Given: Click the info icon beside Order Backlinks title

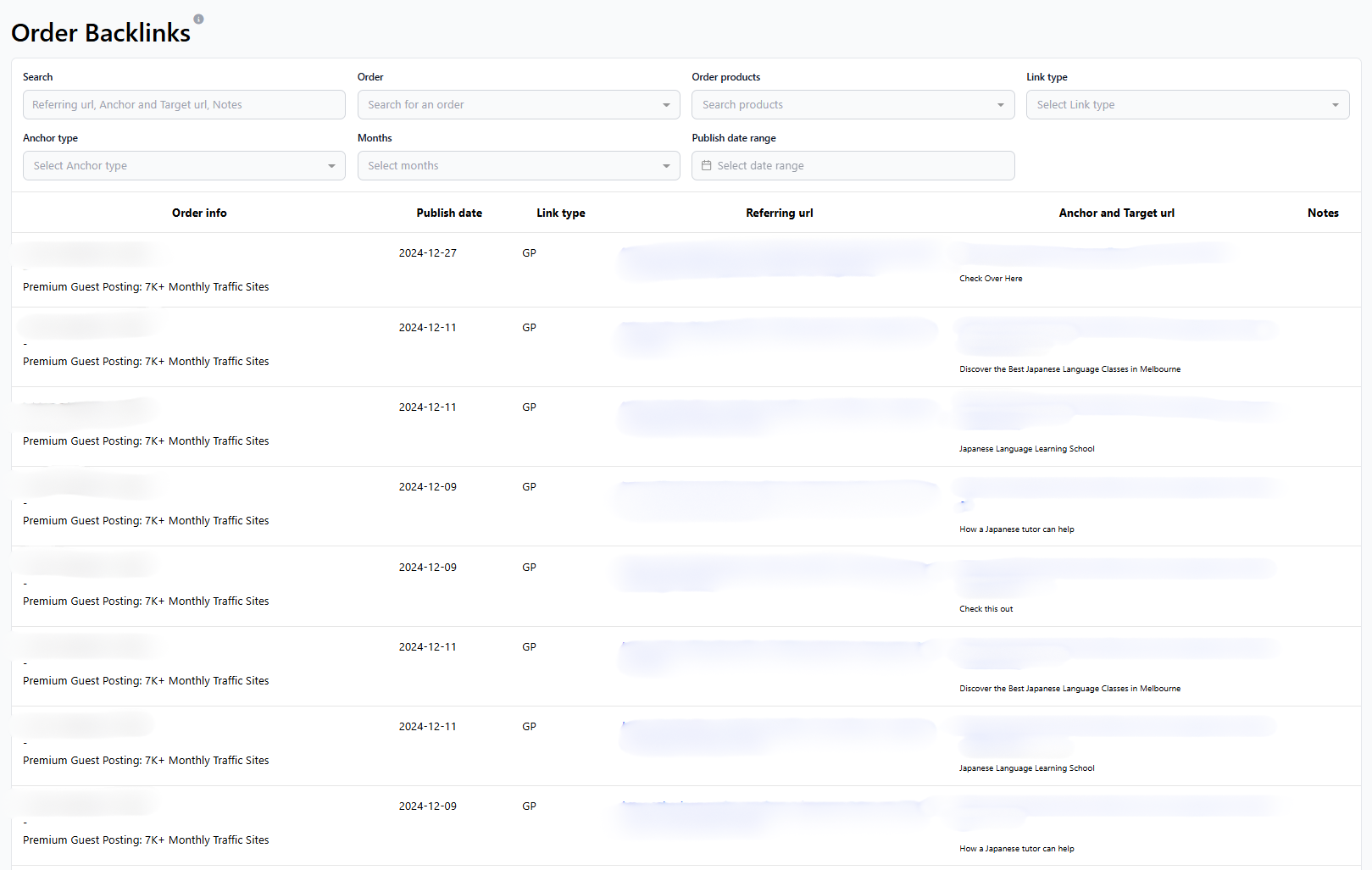Looking at the screenshot, I should click(x=198, y=19).
